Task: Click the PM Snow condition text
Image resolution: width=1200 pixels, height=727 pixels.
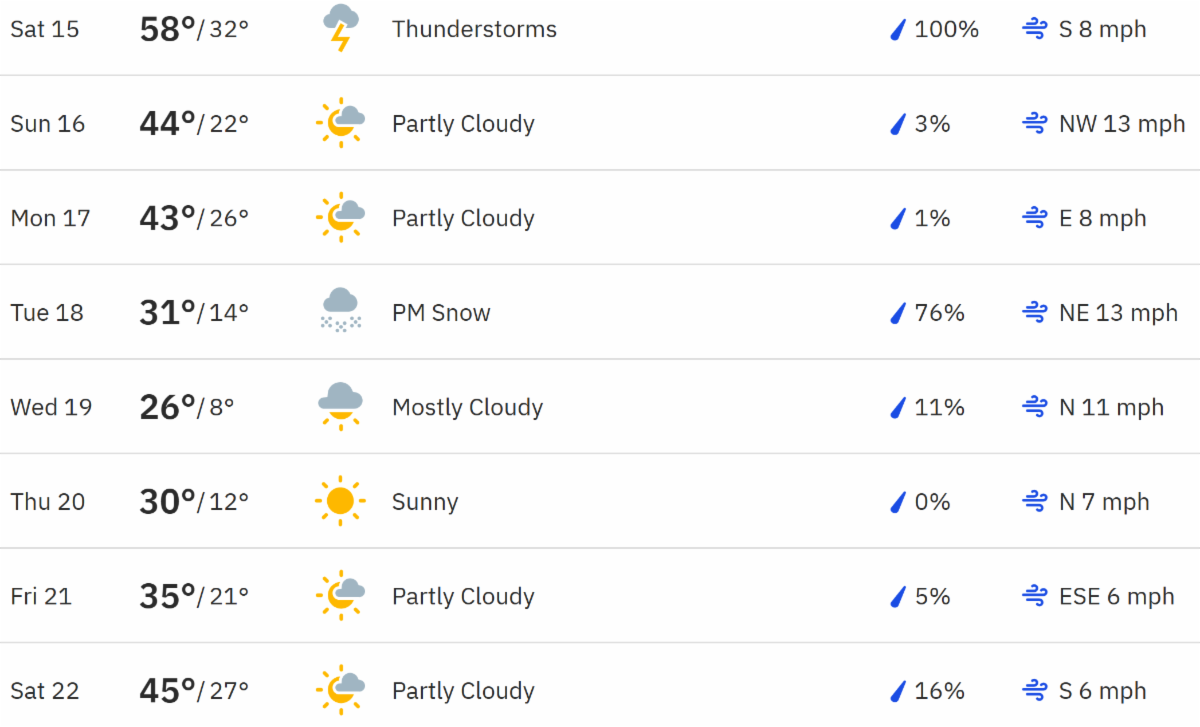Action: 441,313
